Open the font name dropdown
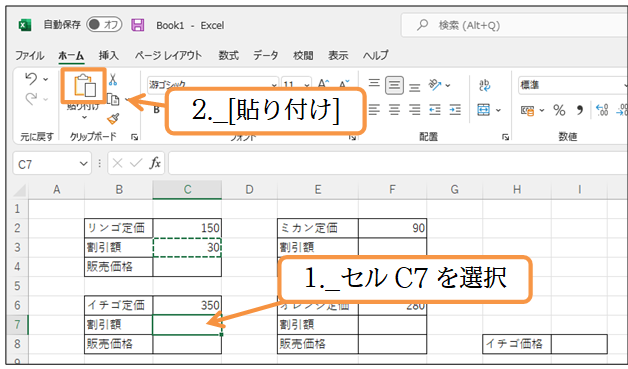Viewport: 628px width, 369px height. [x=274, y=85]
